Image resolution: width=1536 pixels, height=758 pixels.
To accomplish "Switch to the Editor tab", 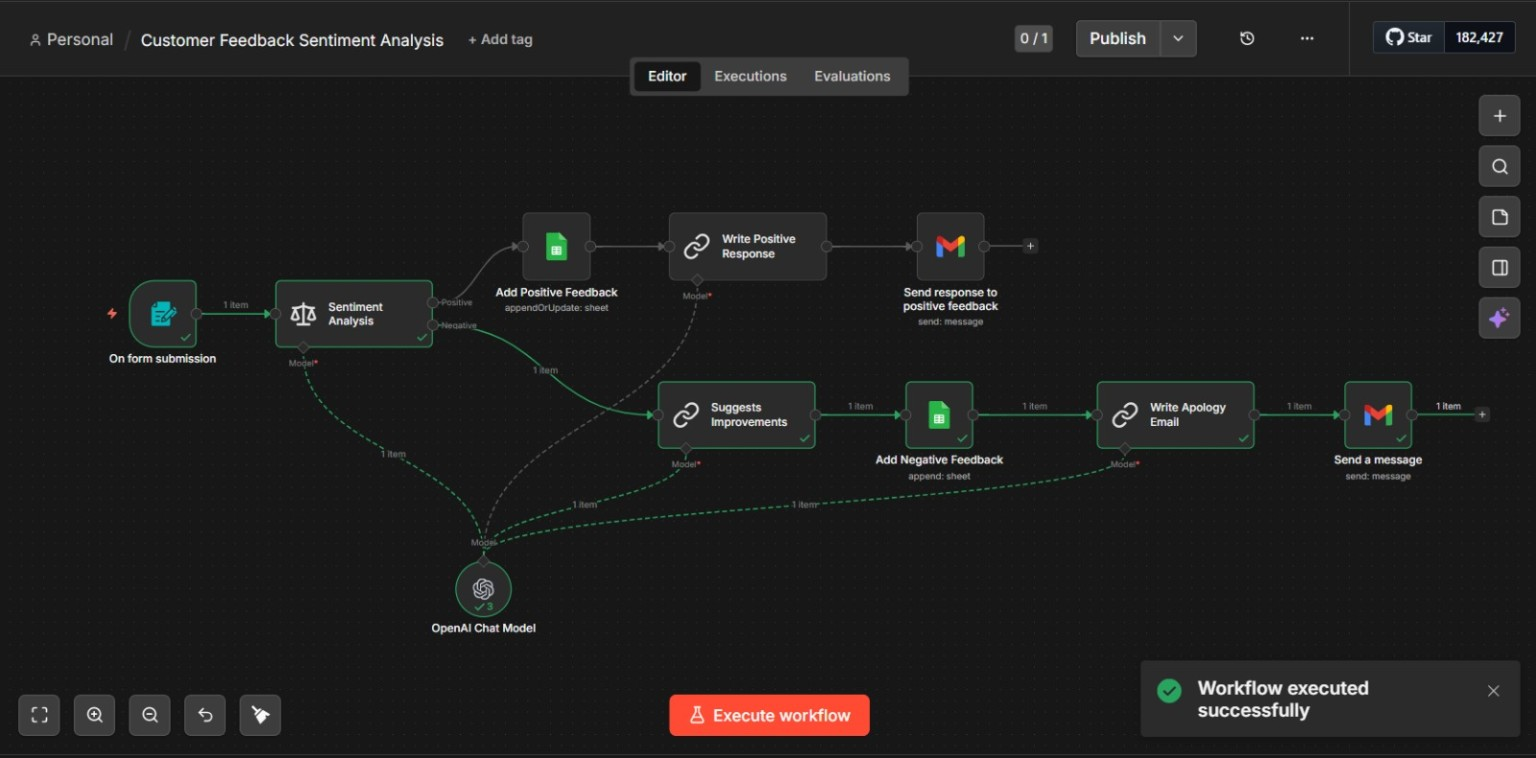I will coord(667,76).
